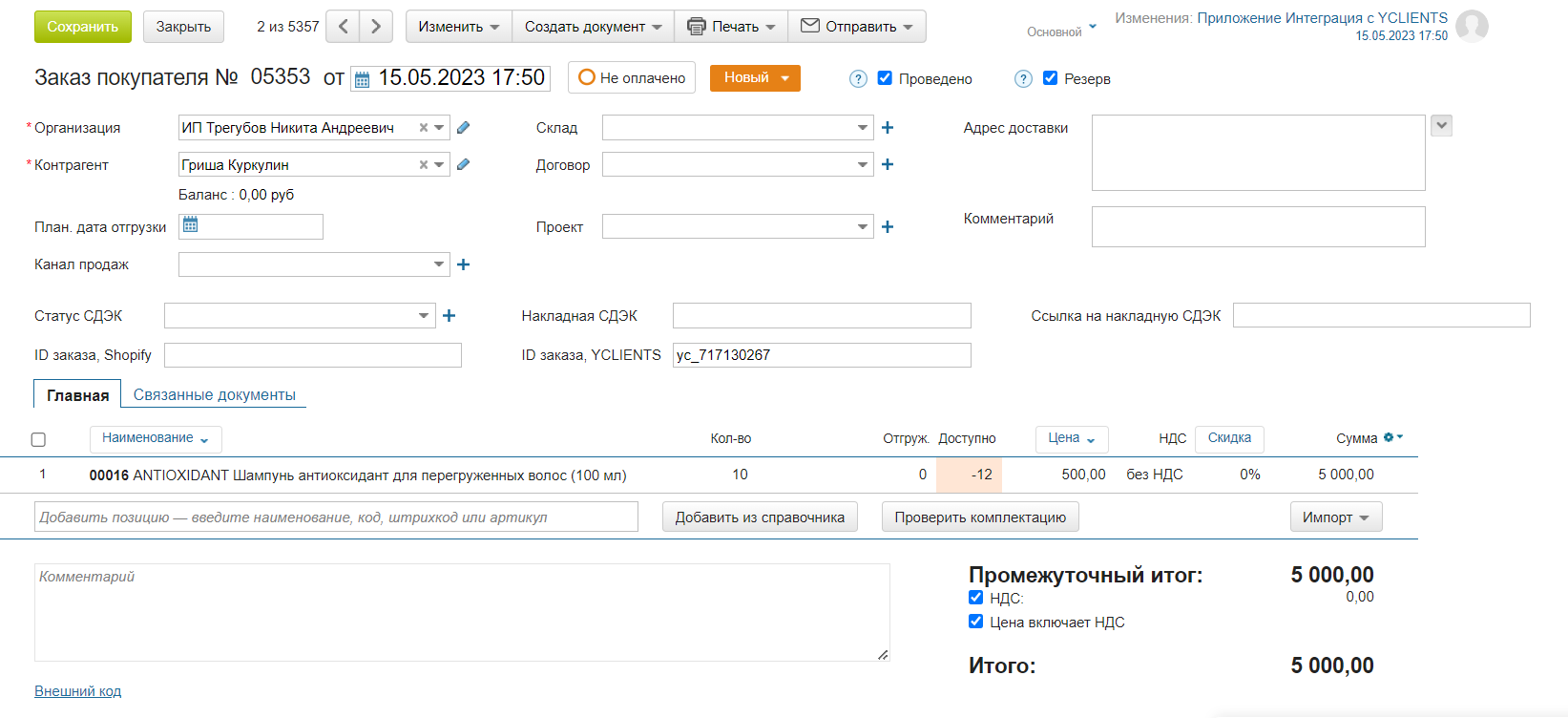
Task: Add new warehouse with plus icon
Action: click(888, 127)
